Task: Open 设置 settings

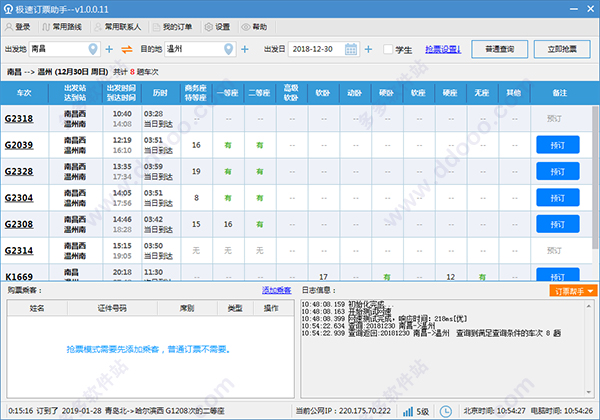Action: pos(217,27)
